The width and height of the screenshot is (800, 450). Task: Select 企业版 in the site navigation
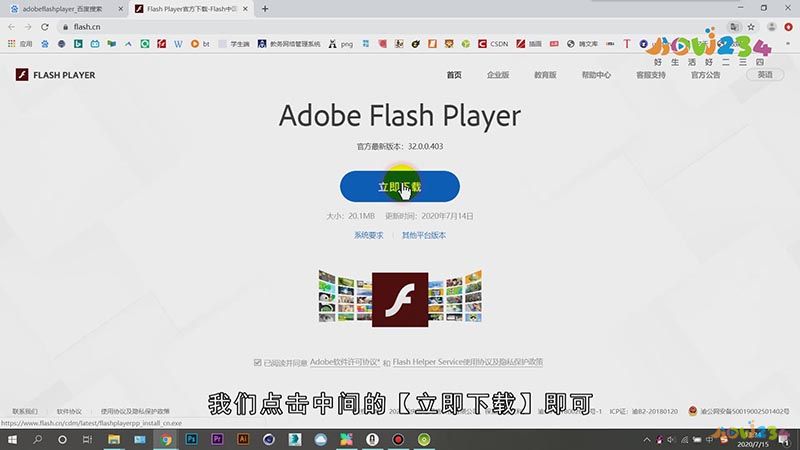(x=498, y=75)
